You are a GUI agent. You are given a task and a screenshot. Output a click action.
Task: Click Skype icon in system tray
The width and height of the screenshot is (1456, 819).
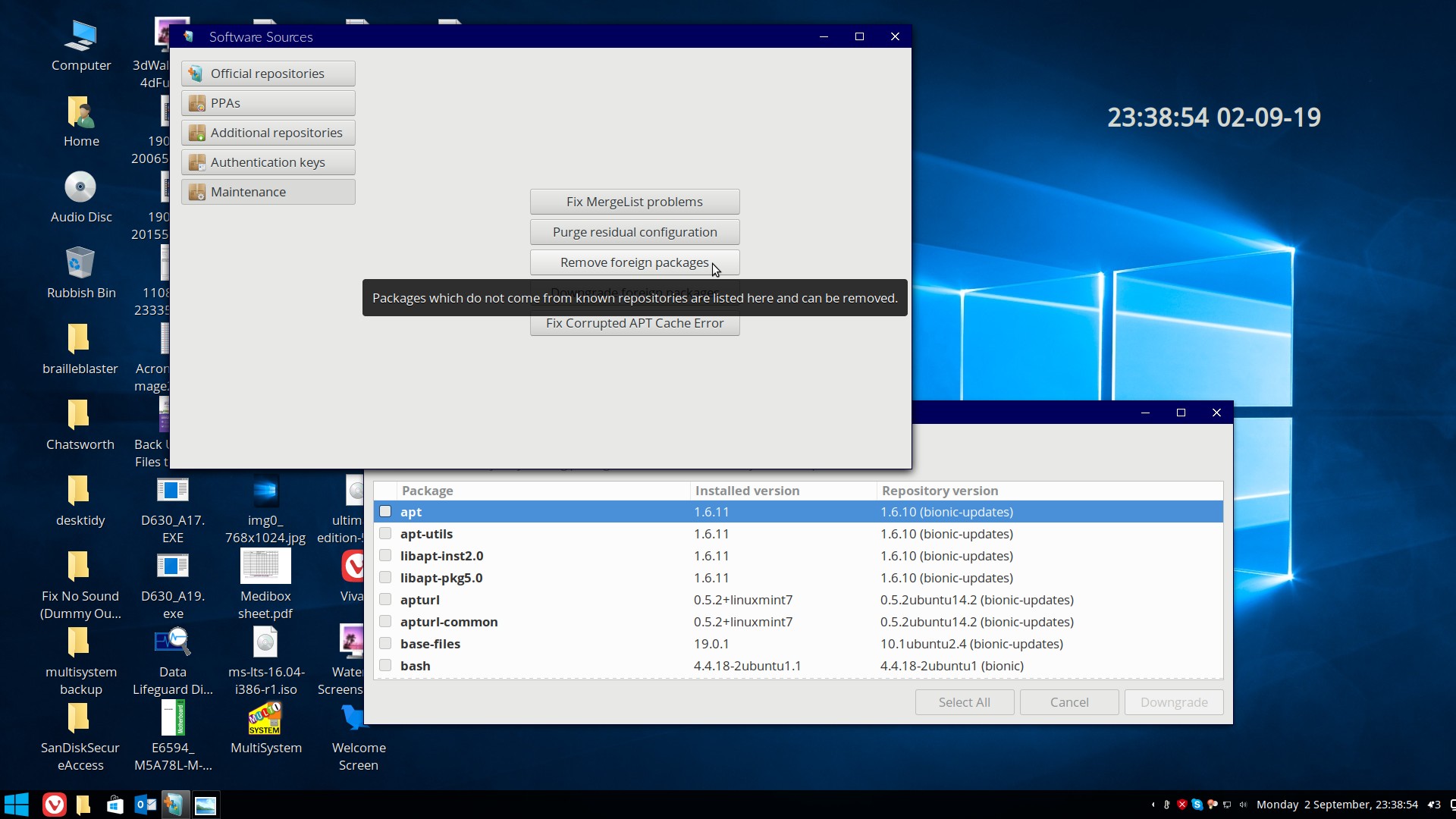coord(1197,805)
